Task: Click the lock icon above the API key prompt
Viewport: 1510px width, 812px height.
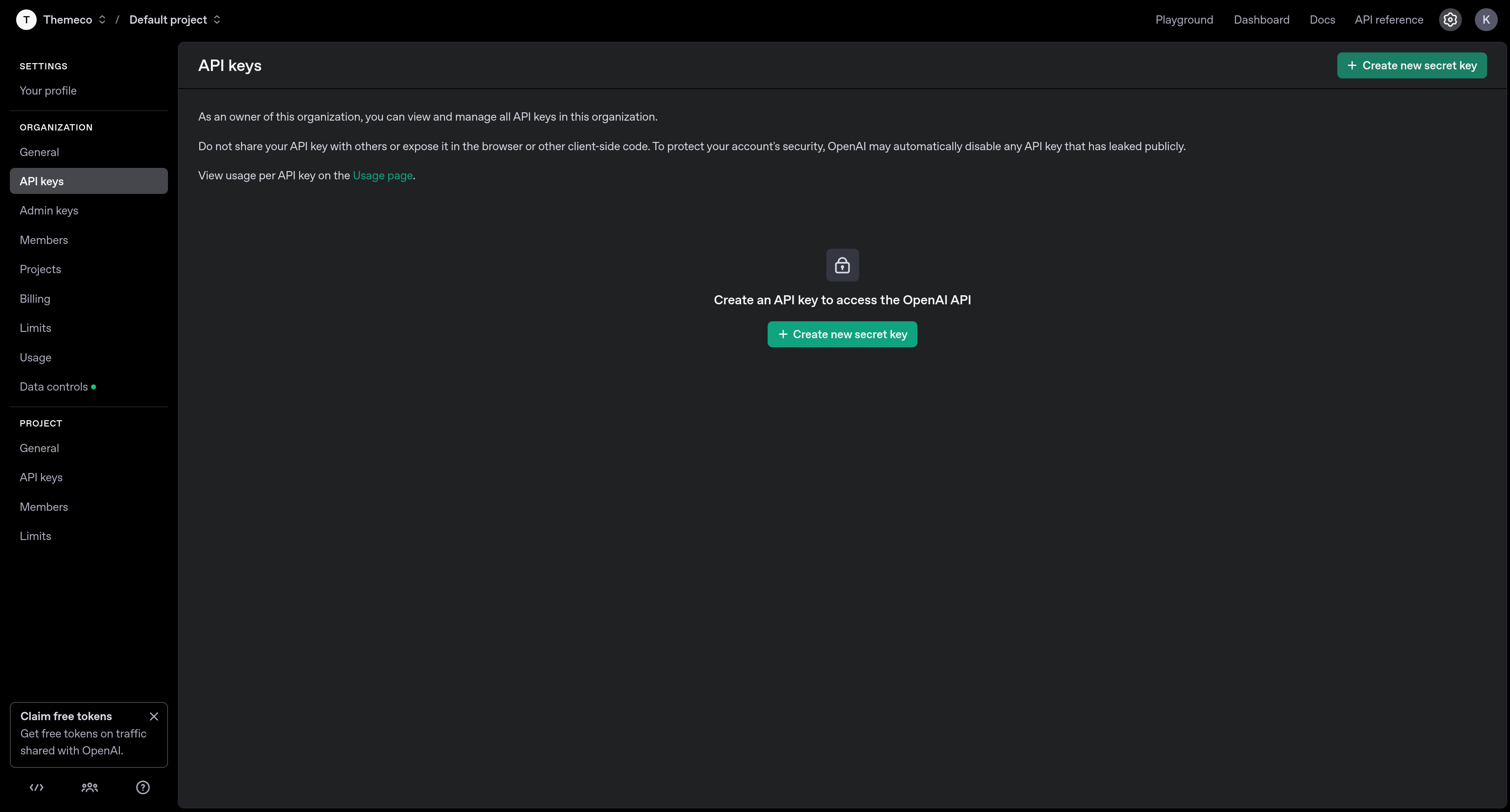Action: (843, 265)
